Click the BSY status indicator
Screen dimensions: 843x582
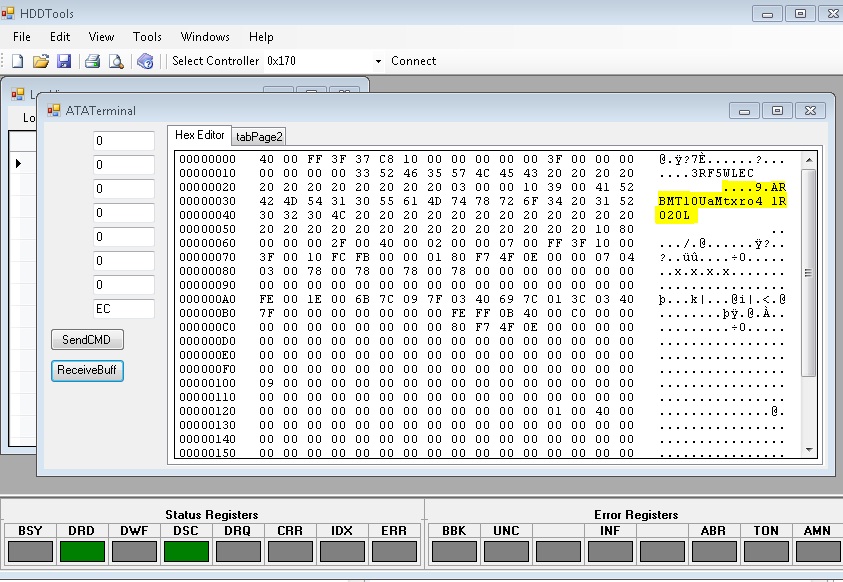[31, 552]
